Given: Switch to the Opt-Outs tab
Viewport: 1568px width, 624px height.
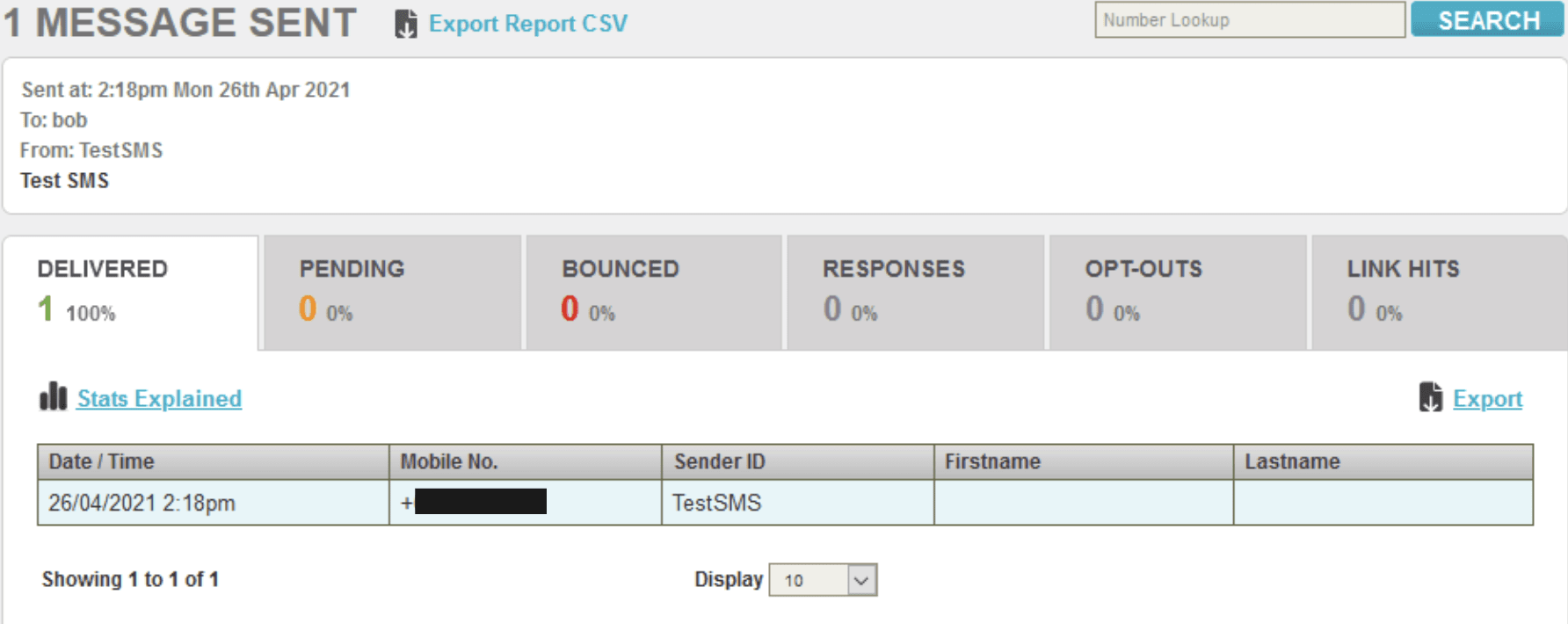Looking at the screenshot, I should point(1177,292).
